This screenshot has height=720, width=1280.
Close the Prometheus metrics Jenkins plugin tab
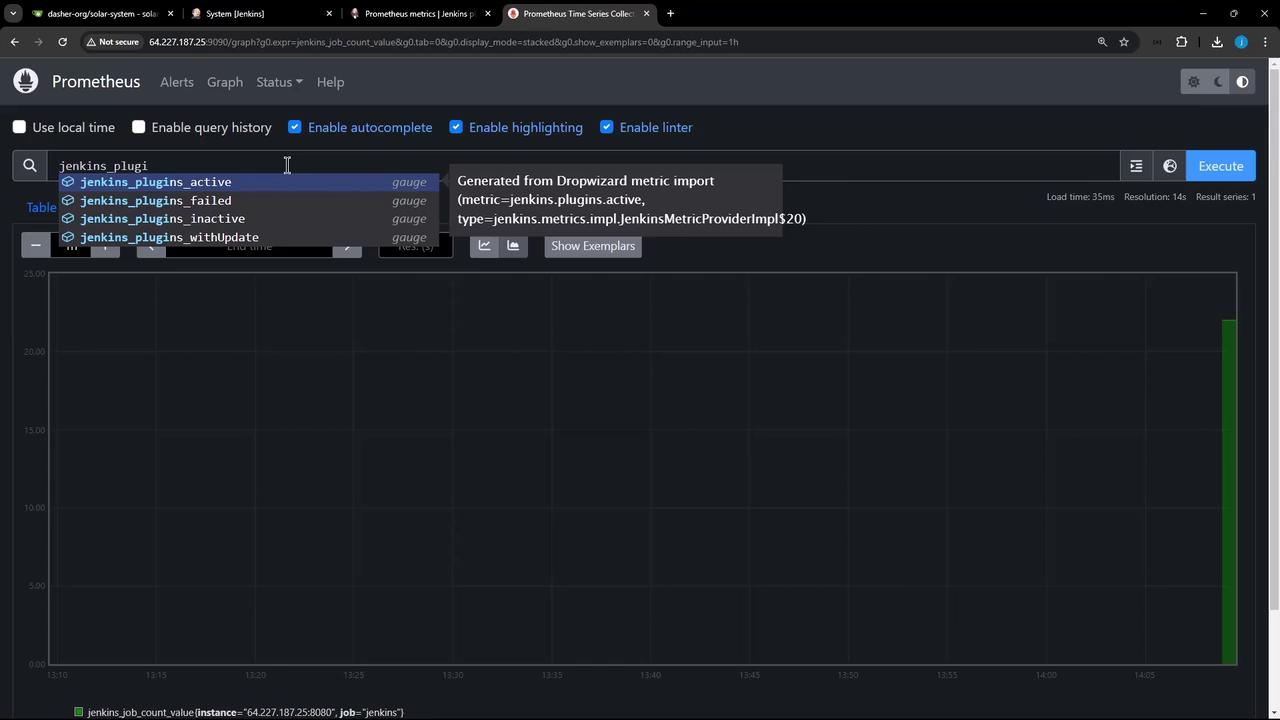(488, 14)
